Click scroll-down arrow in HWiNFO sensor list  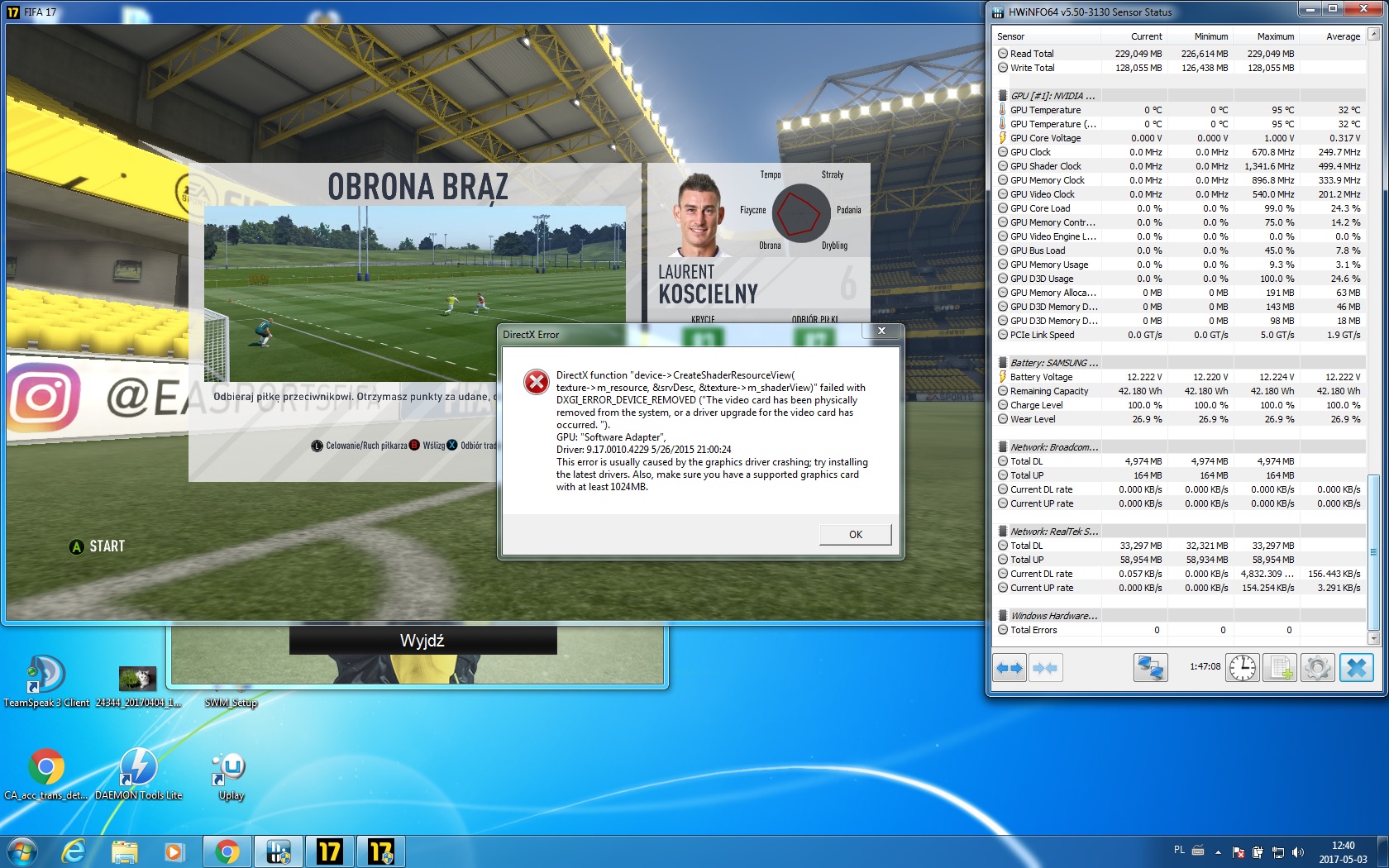pos(1373,638)
